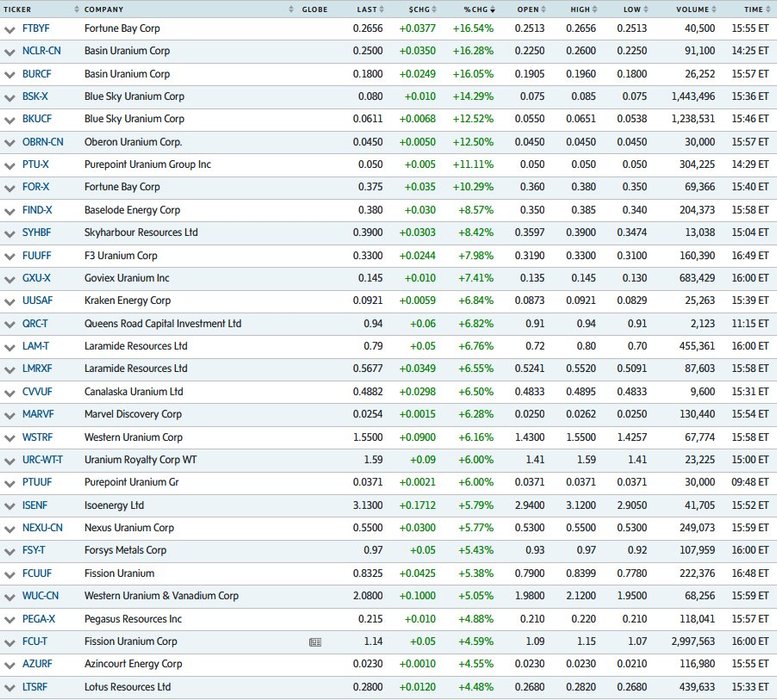Viewport: 777px width, 700px height.
Task: Select Western Uranium & Vanadium Corp name
Action: pyautogui.click(x=162, y=595)
